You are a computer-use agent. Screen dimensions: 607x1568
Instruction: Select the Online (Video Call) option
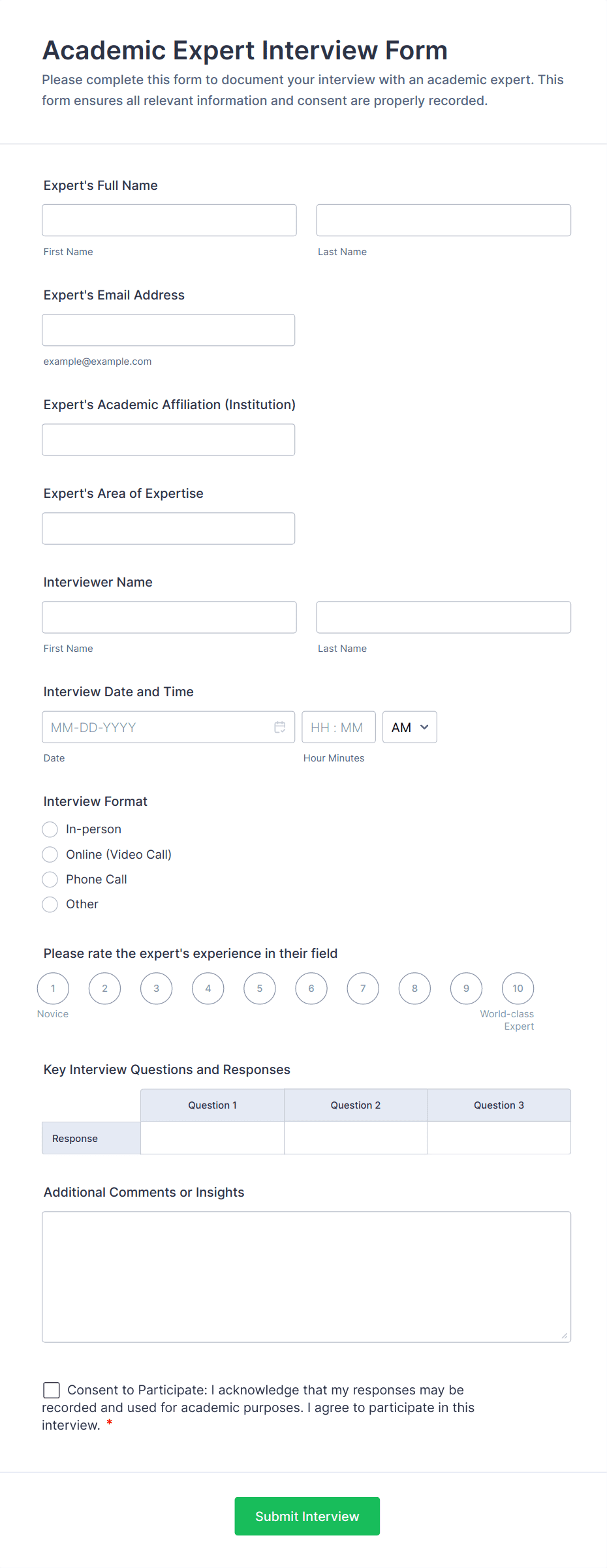coord(50,854)
